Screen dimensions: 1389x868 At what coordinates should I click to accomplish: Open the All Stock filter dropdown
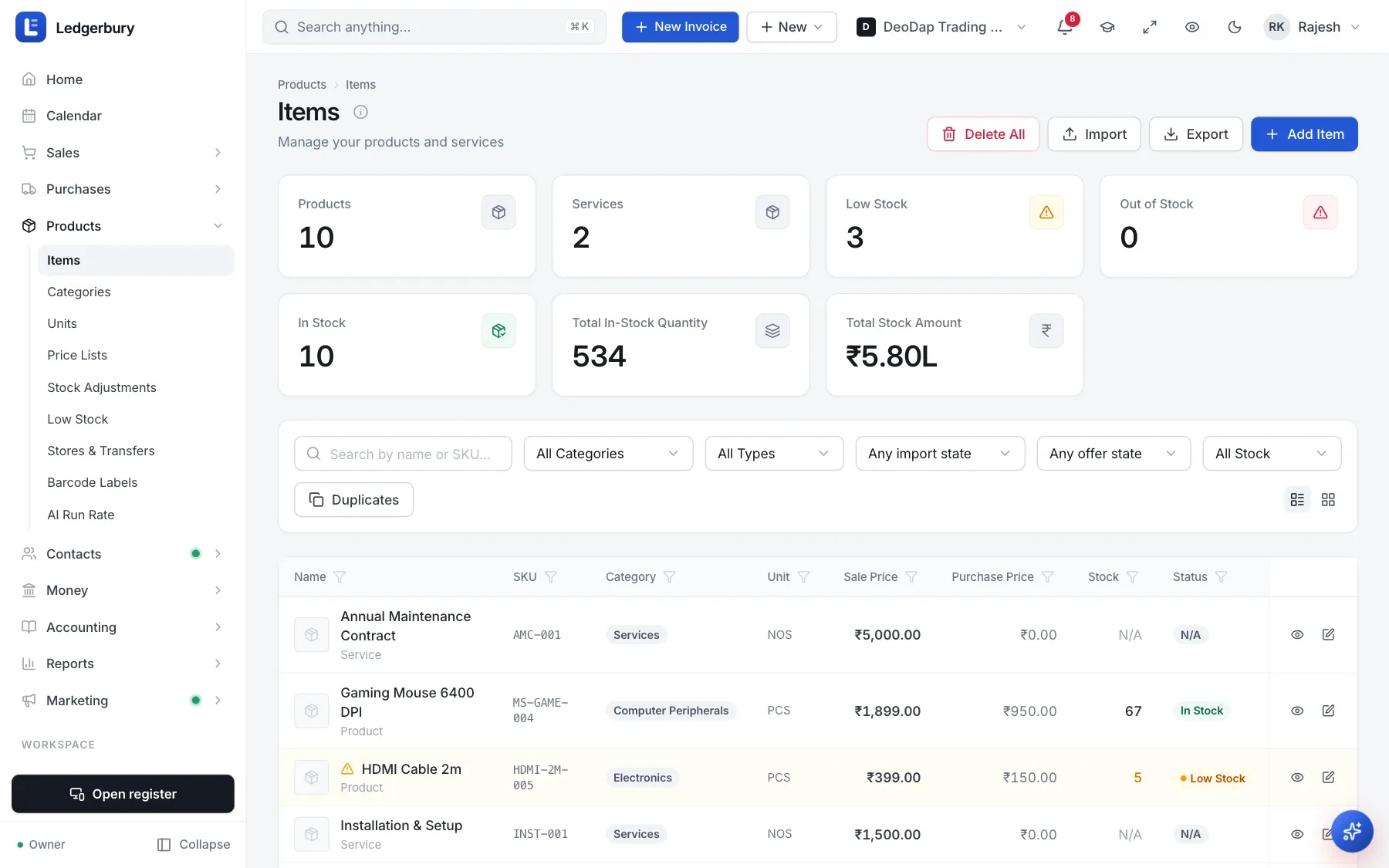(x=1272, y=454)
